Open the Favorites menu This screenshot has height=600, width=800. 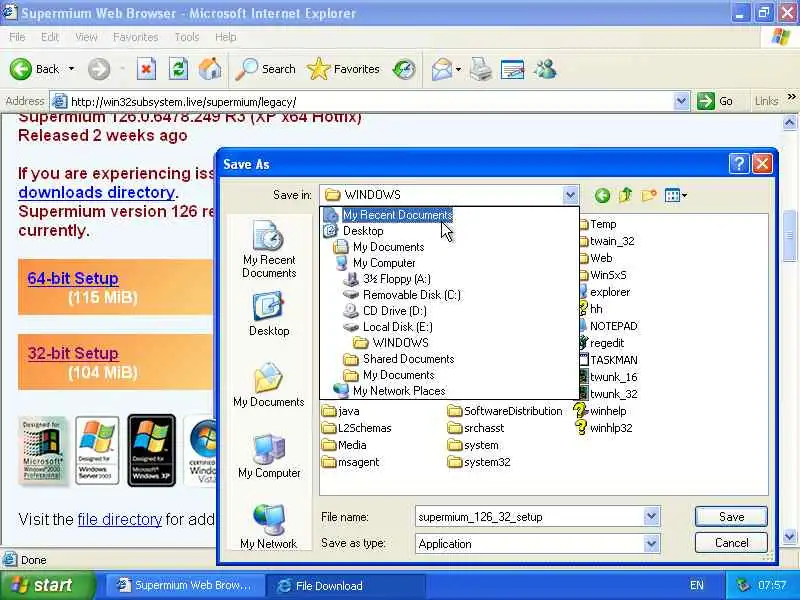(136, 37)
